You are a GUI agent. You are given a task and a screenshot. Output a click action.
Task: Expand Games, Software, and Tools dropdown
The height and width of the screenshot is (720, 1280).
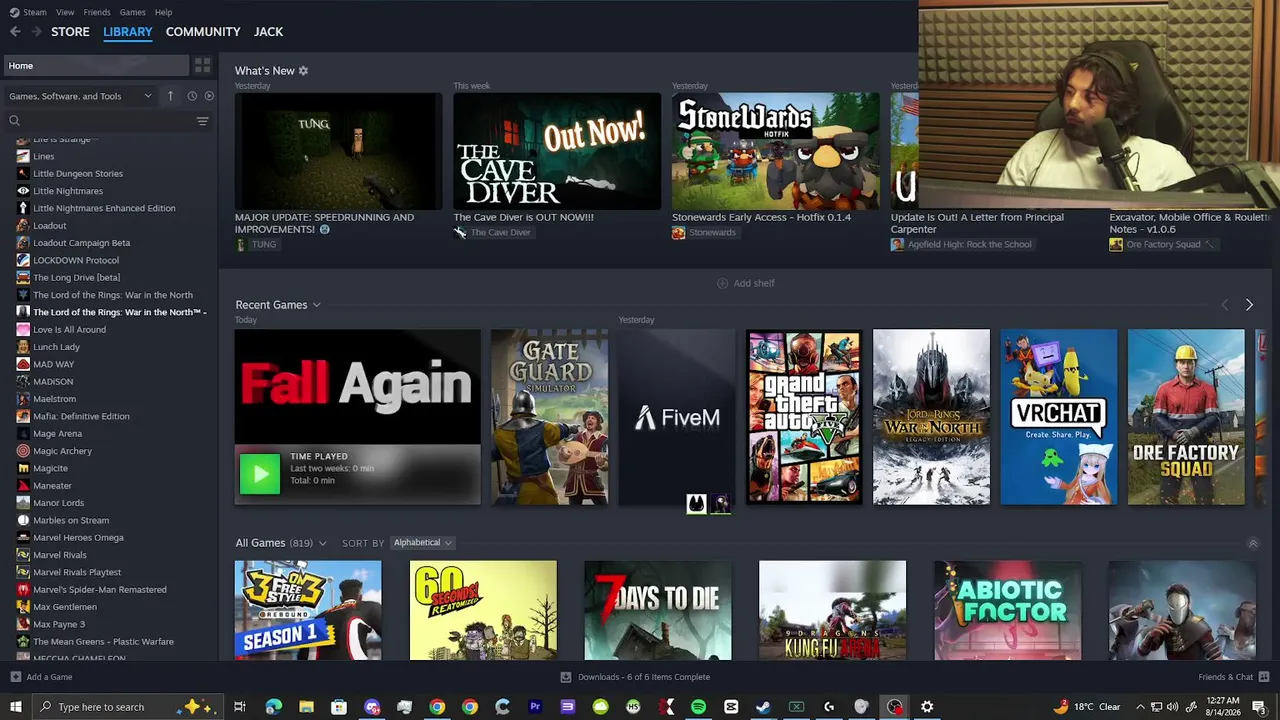80,96
